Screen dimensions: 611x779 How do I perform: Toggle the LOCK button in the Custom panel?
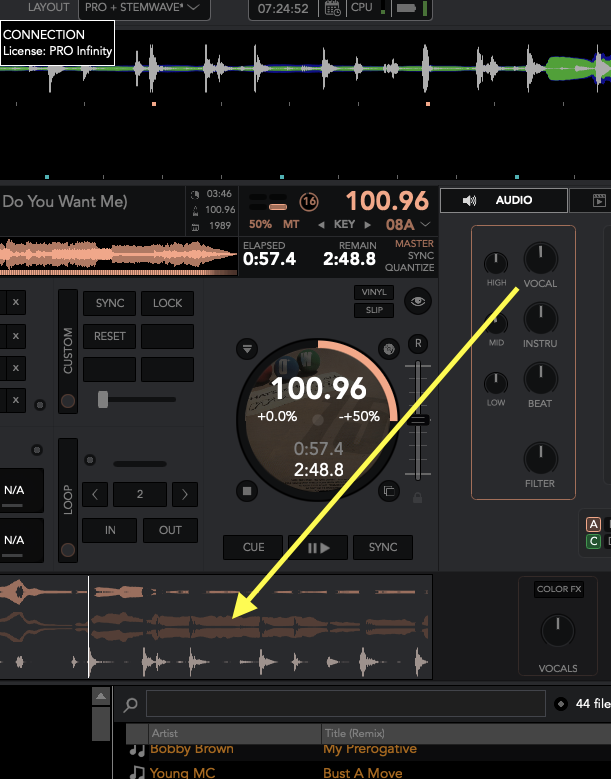pos(167,303)
